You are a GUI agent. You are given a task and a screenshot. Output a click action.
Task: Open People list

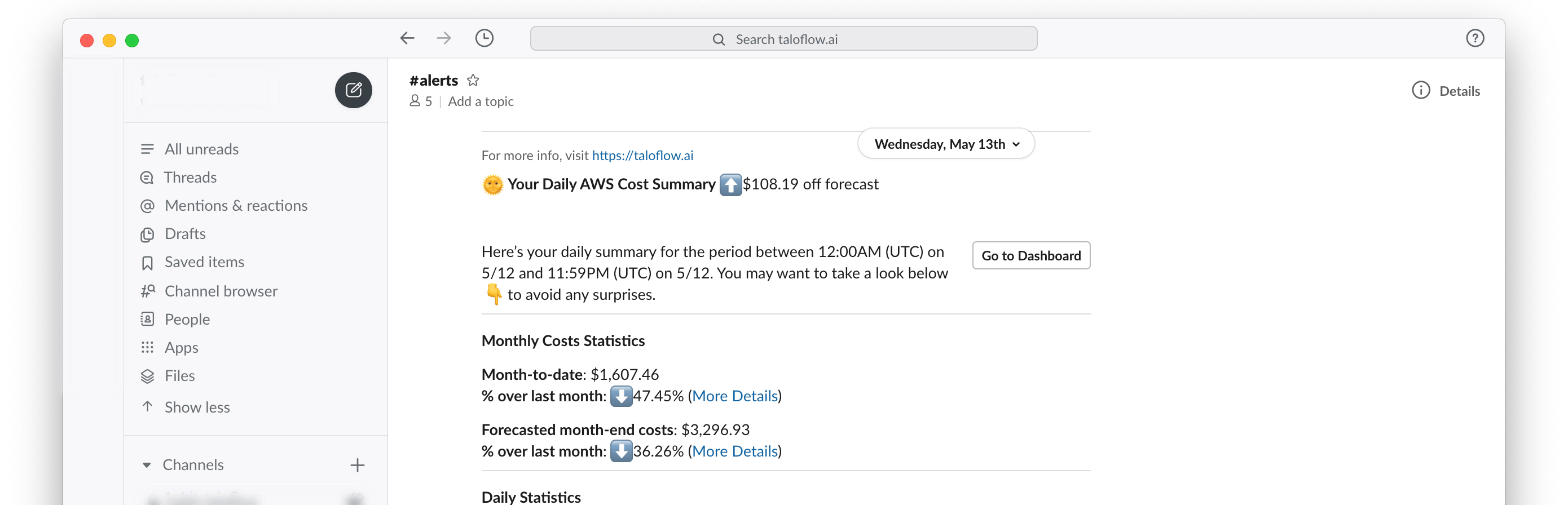pos(187,319)
